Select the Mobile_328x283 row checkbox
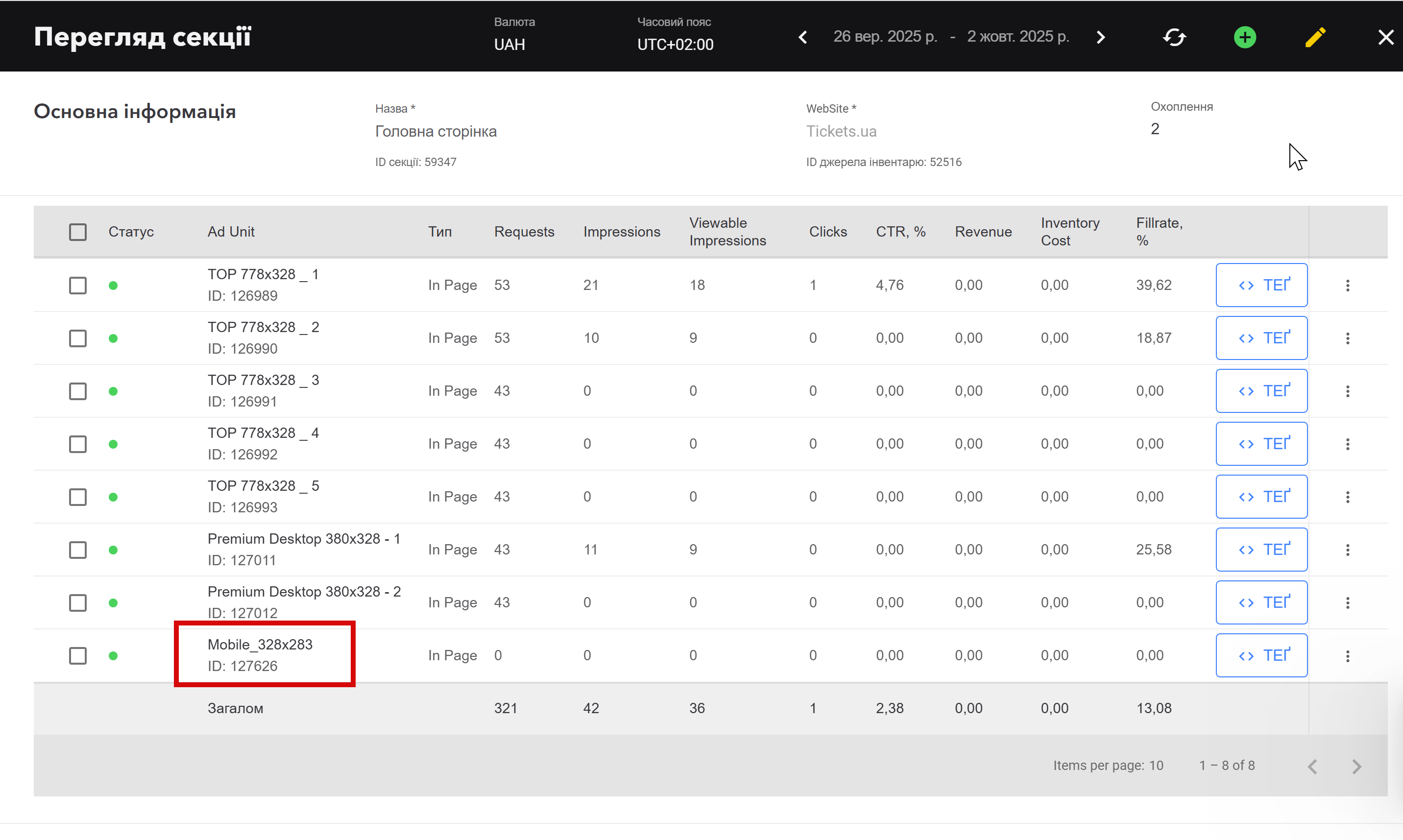 point(78,655)
